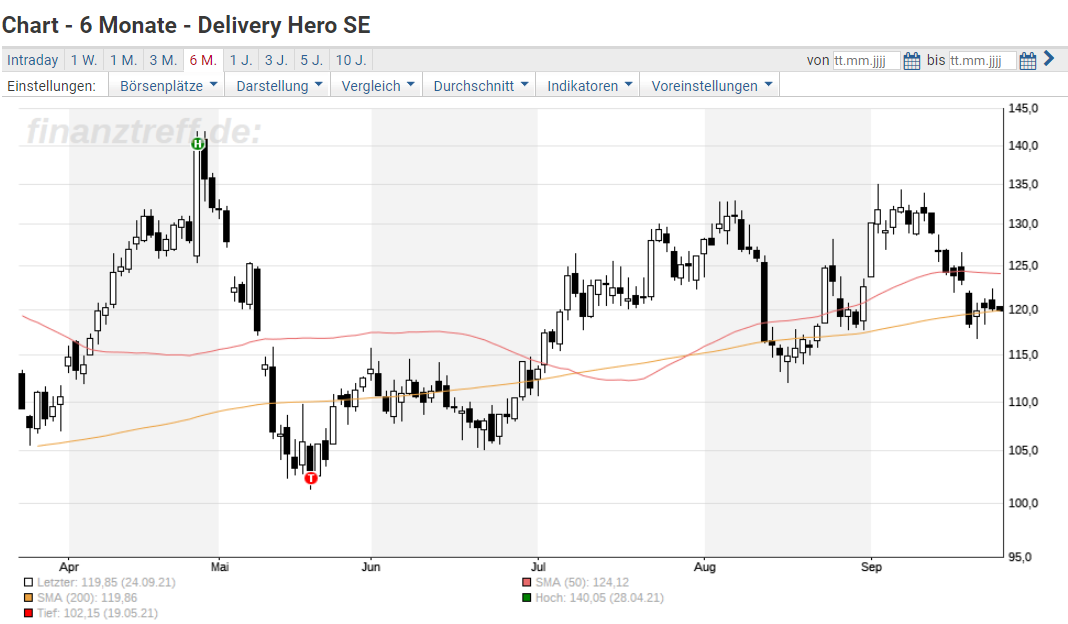Click the 100,0 price axis label

pos(1023,503)
